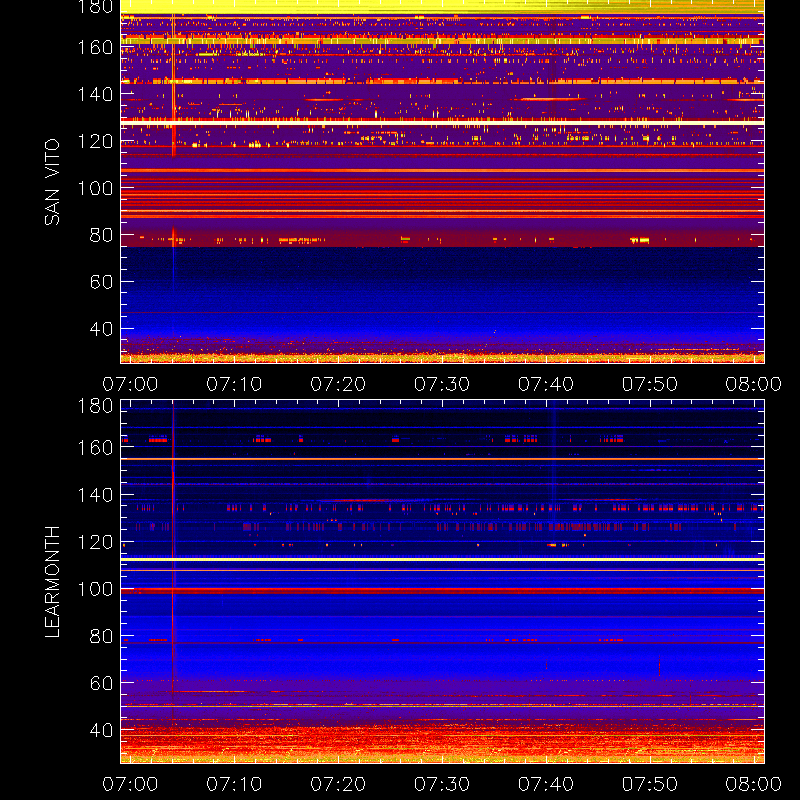The width and height of the screenshot is (800, 800).
Task: Select the 160 tick label on San Vito axis
Action: tap(95, 47)
